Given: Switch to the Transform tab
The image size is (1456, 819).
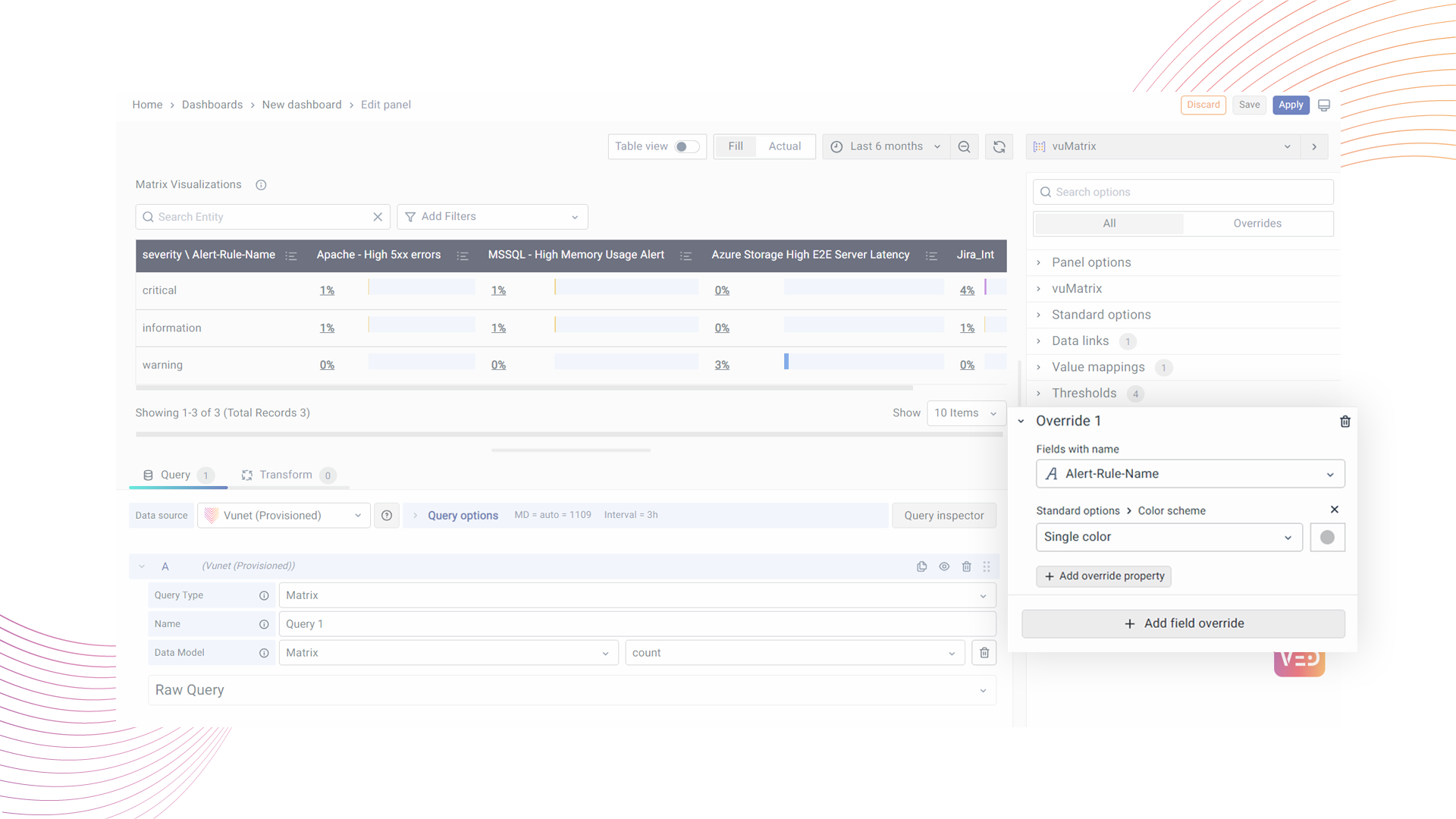Looking at the screenshot, I should coord(285,475).
